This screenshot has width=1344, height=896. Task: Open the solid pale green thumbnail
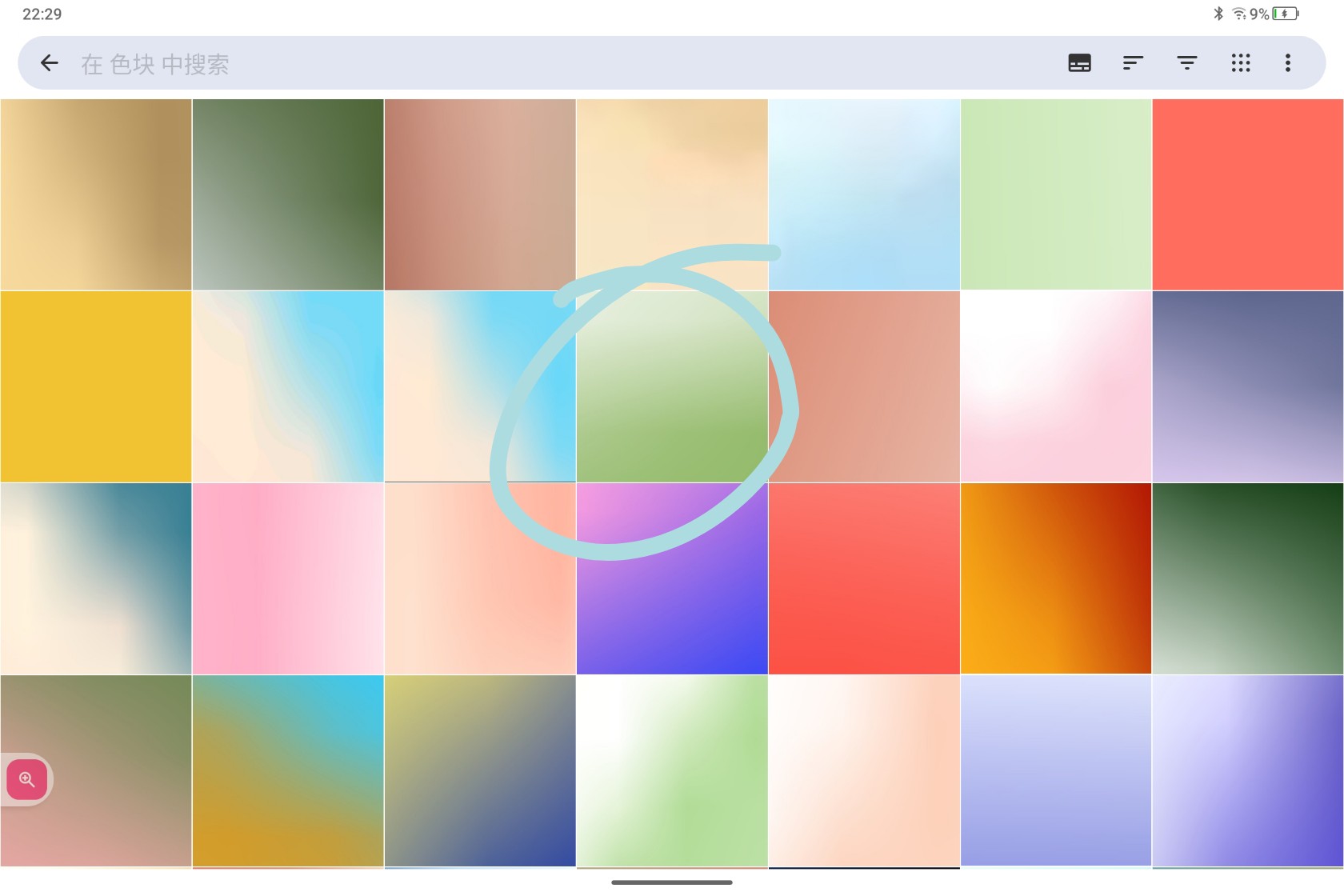click(1056, 194)
